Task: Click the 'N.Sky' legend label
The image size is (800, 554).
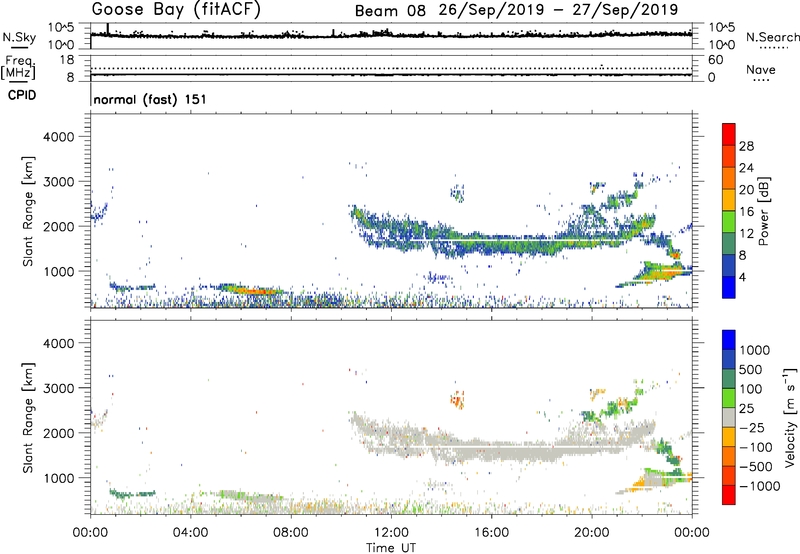Action: click(19, 38)
